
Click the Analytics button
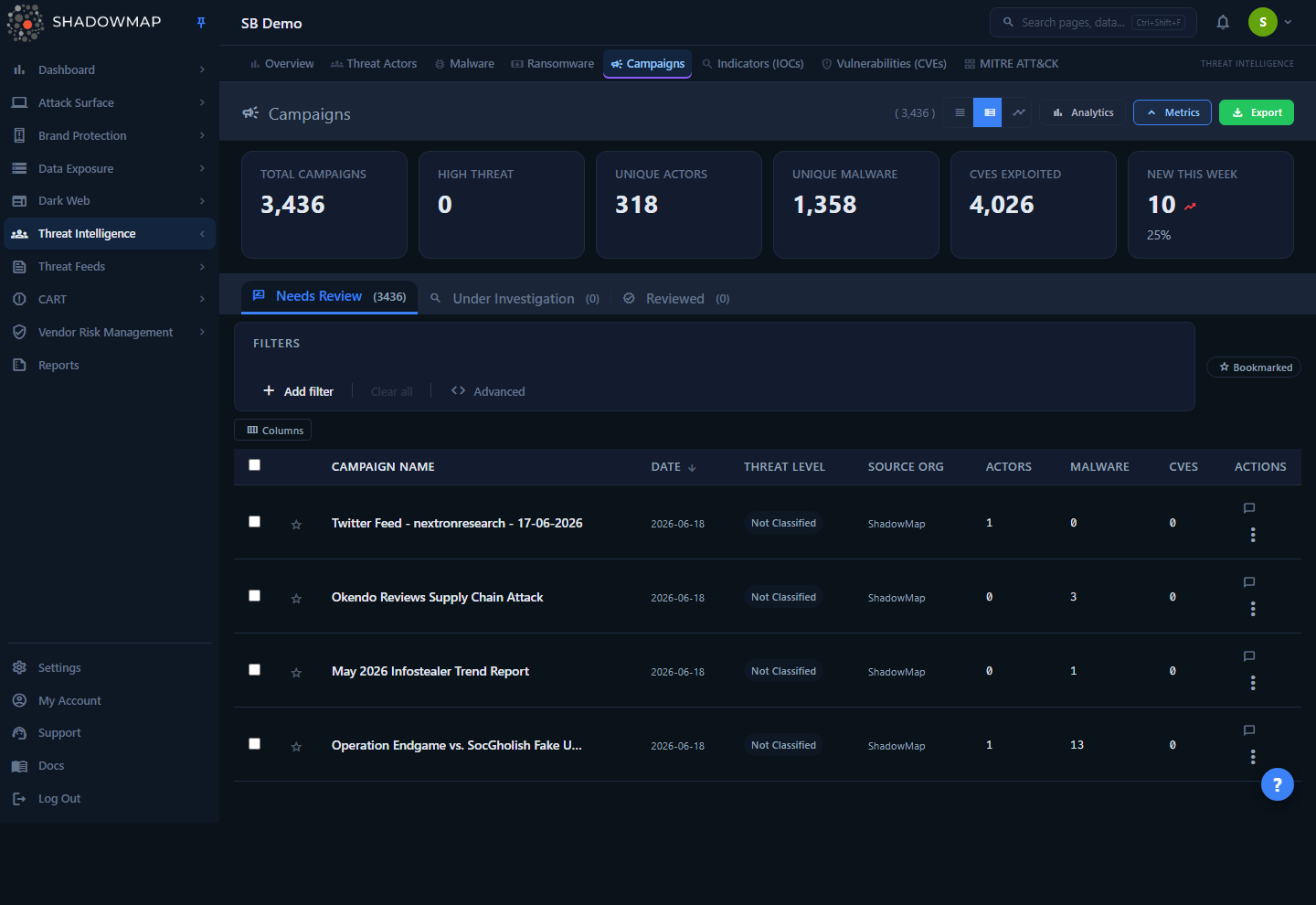coord(1083,112)
